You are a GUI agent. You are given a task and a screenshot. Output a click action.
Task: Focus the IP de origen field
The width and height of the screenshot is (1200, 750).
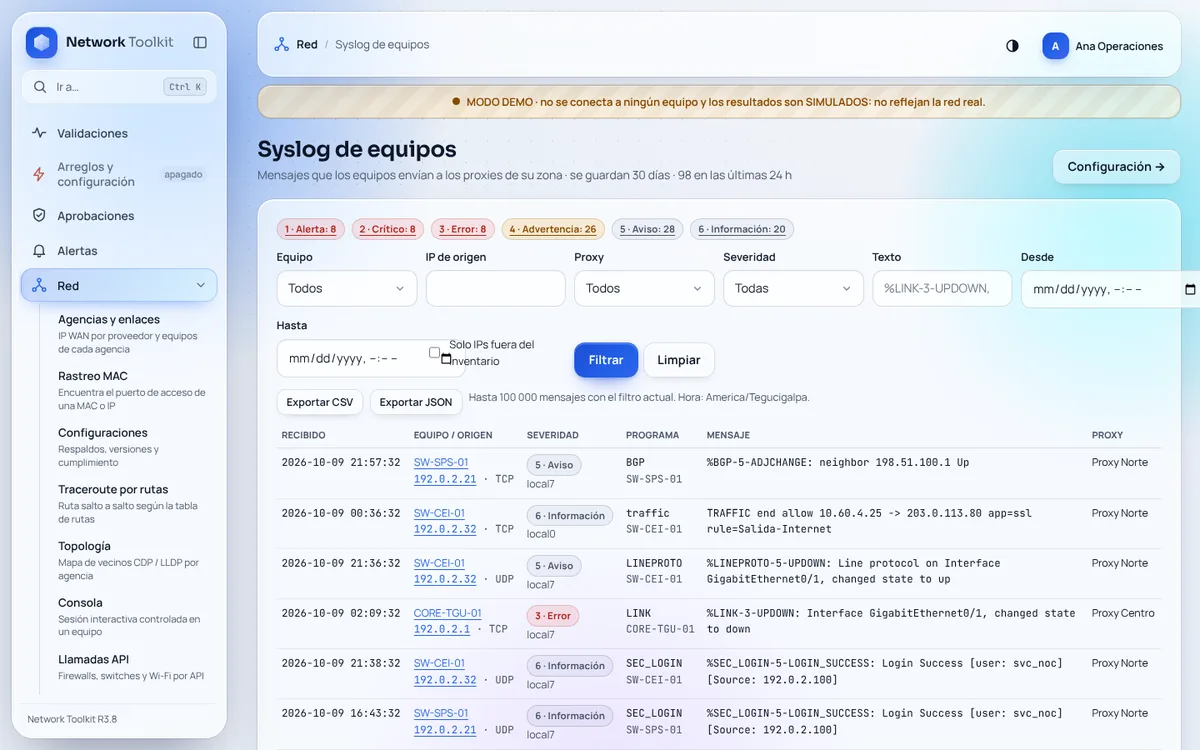[495, 288]
